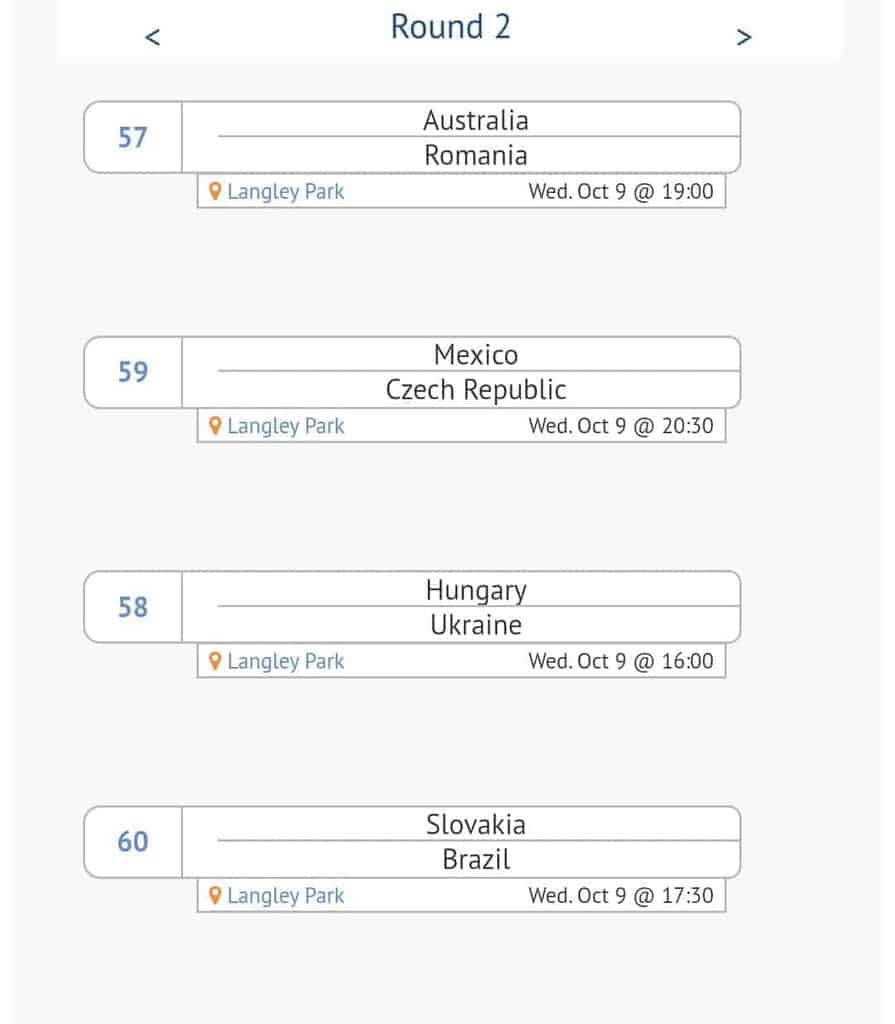This screenshot has width=895, height=1024.
Task: Select match number 60
Action: click(x=133, y=841)
